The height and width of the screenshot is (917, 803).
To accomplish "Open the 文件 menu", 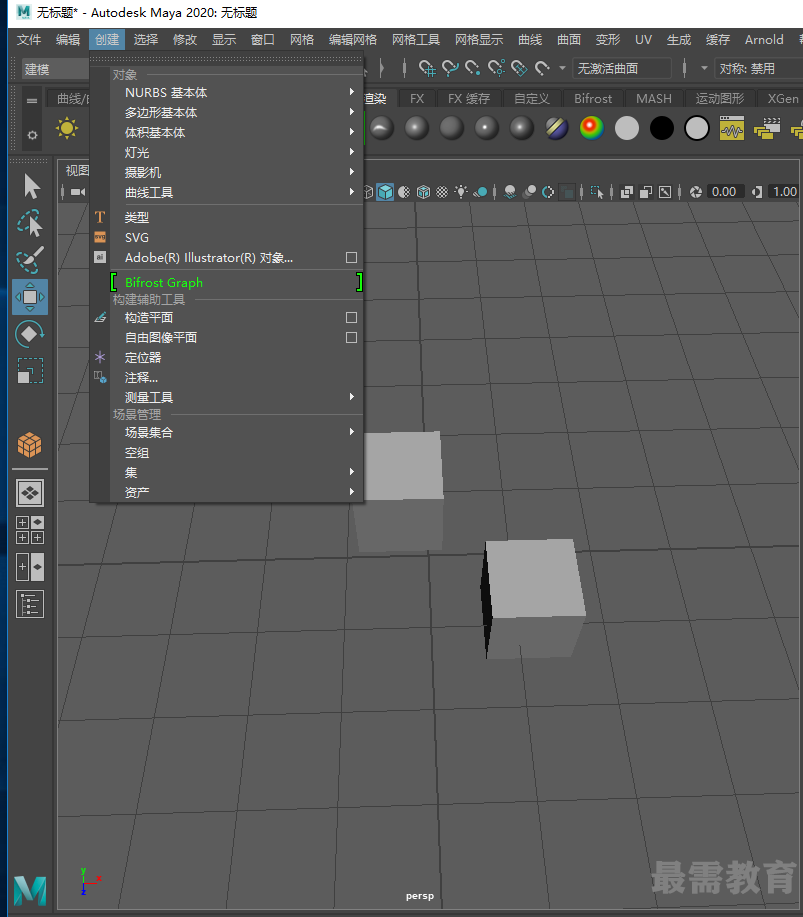I will point(29,40).
